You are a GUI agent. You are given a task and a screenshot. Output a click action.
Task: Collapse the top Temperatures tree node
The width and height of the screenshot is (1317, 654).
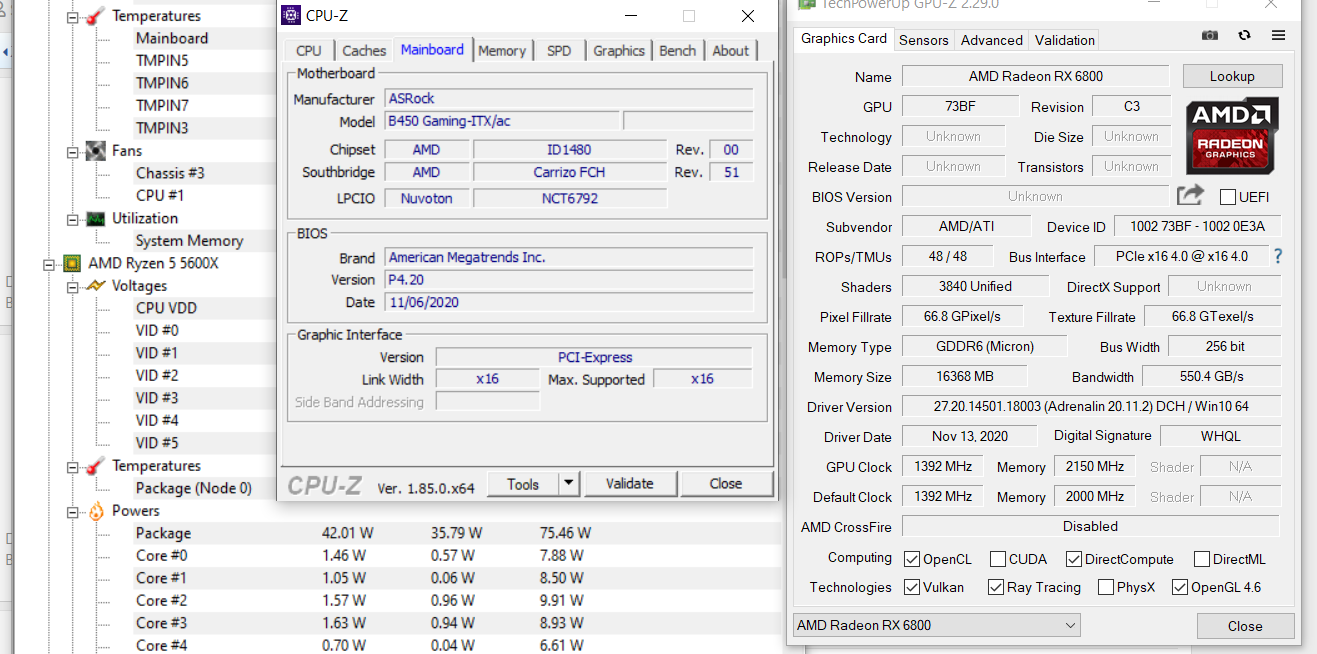tap(73, 16)
